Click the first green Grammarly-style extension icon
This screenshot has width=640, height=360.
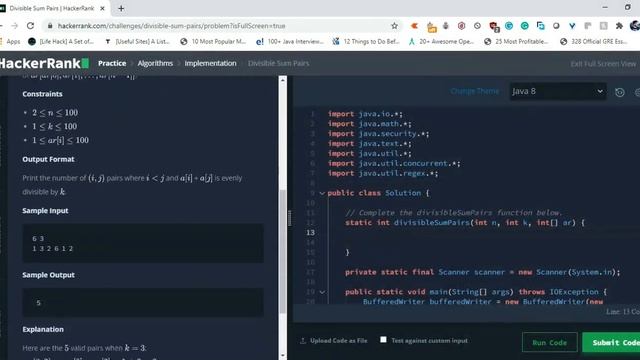509,26
